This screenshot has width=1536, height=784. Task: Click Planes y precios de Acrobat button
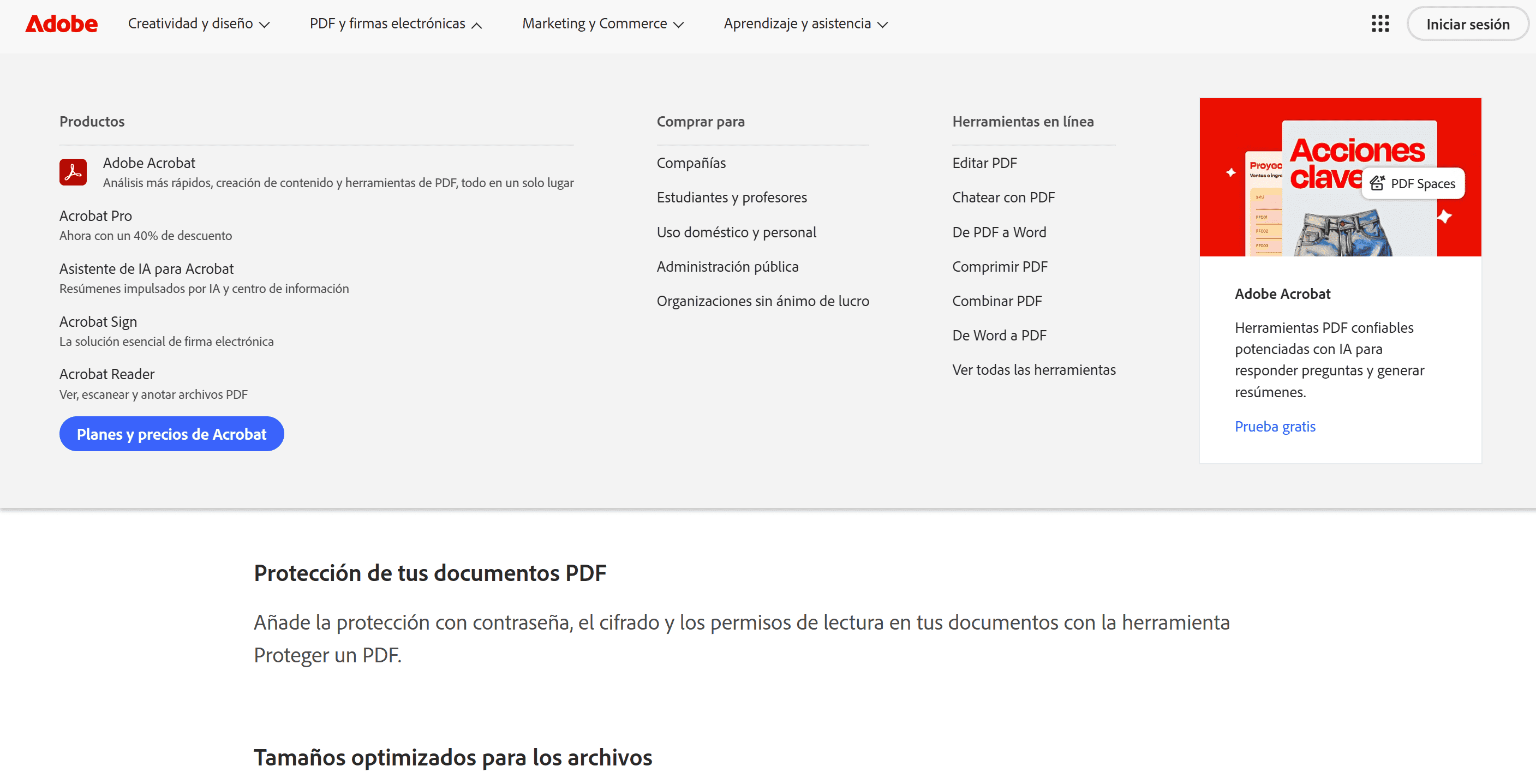tap(172, 434)
